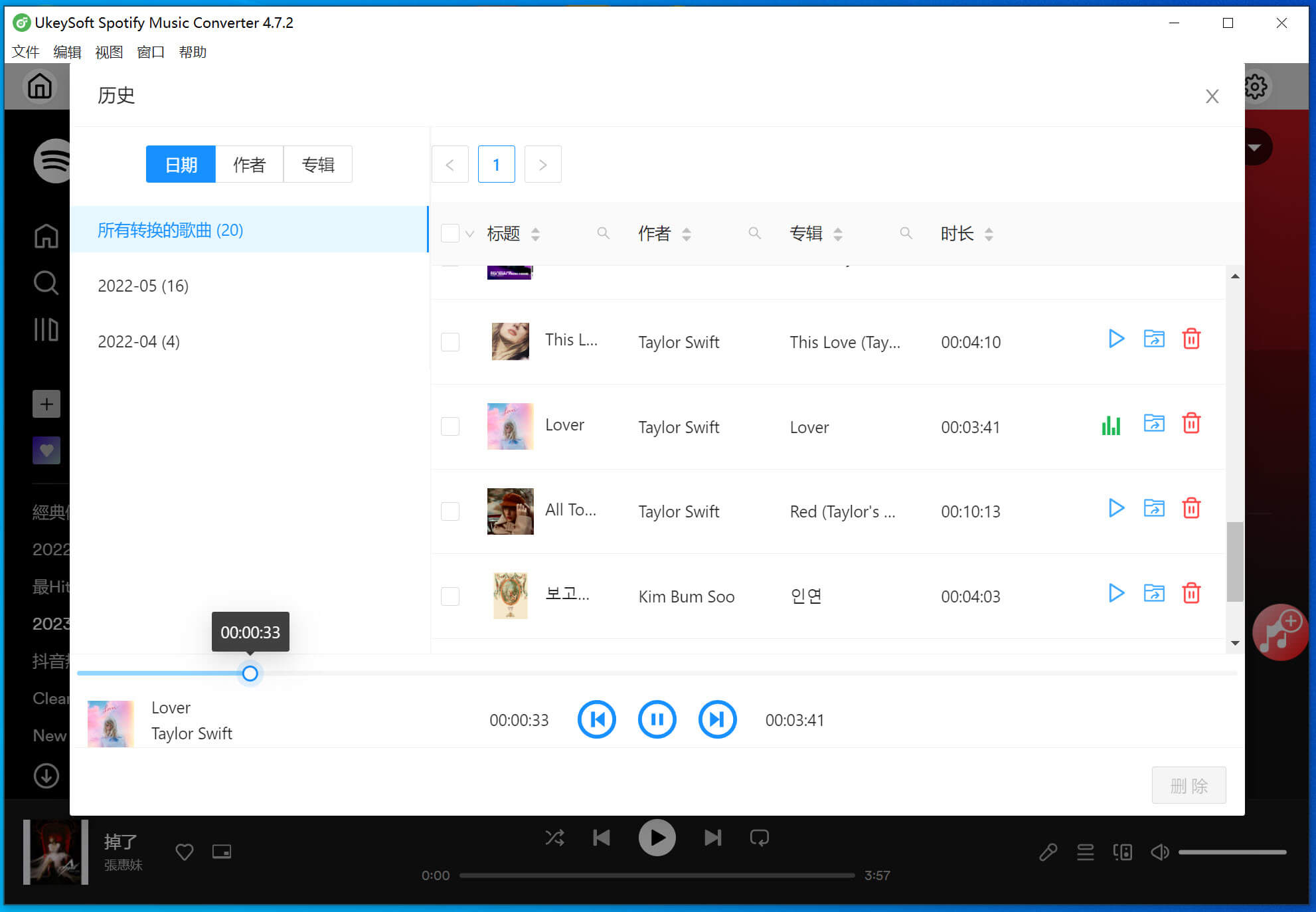Image resolution: width=1316 pixels, height=912 pixels.
Task: Close the 历史 history panel
Action: [x=1212, y=97]
